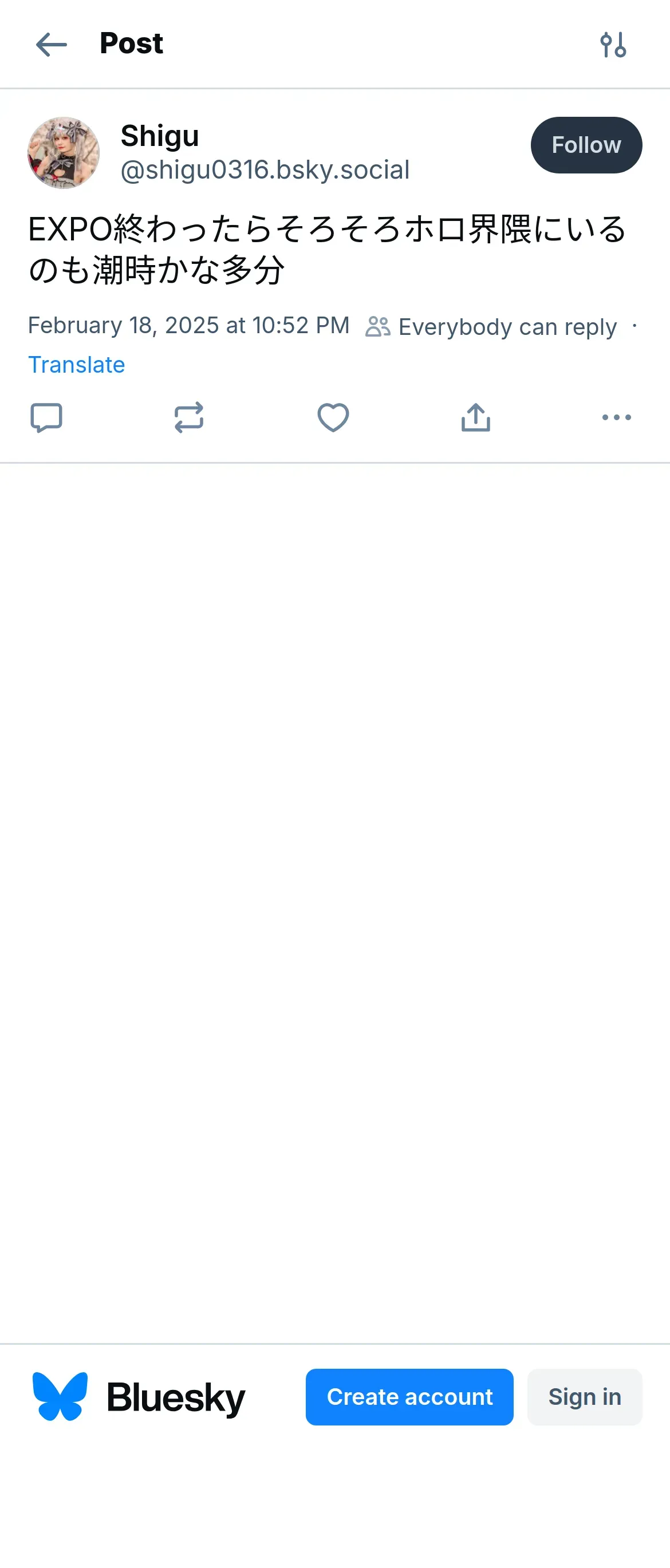
Task: Click "Everybody can reply" text
Action: [507, 327]
